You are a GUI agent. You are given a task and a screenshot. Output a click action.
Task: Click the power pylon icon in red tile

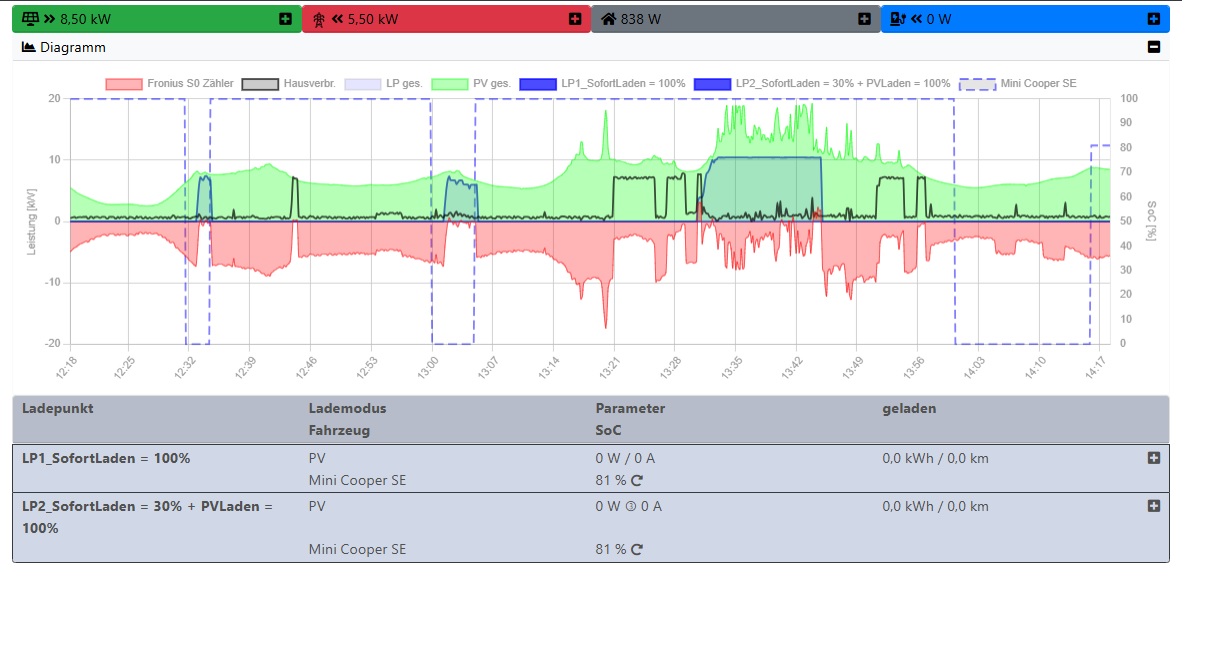(x=319, y=19)
